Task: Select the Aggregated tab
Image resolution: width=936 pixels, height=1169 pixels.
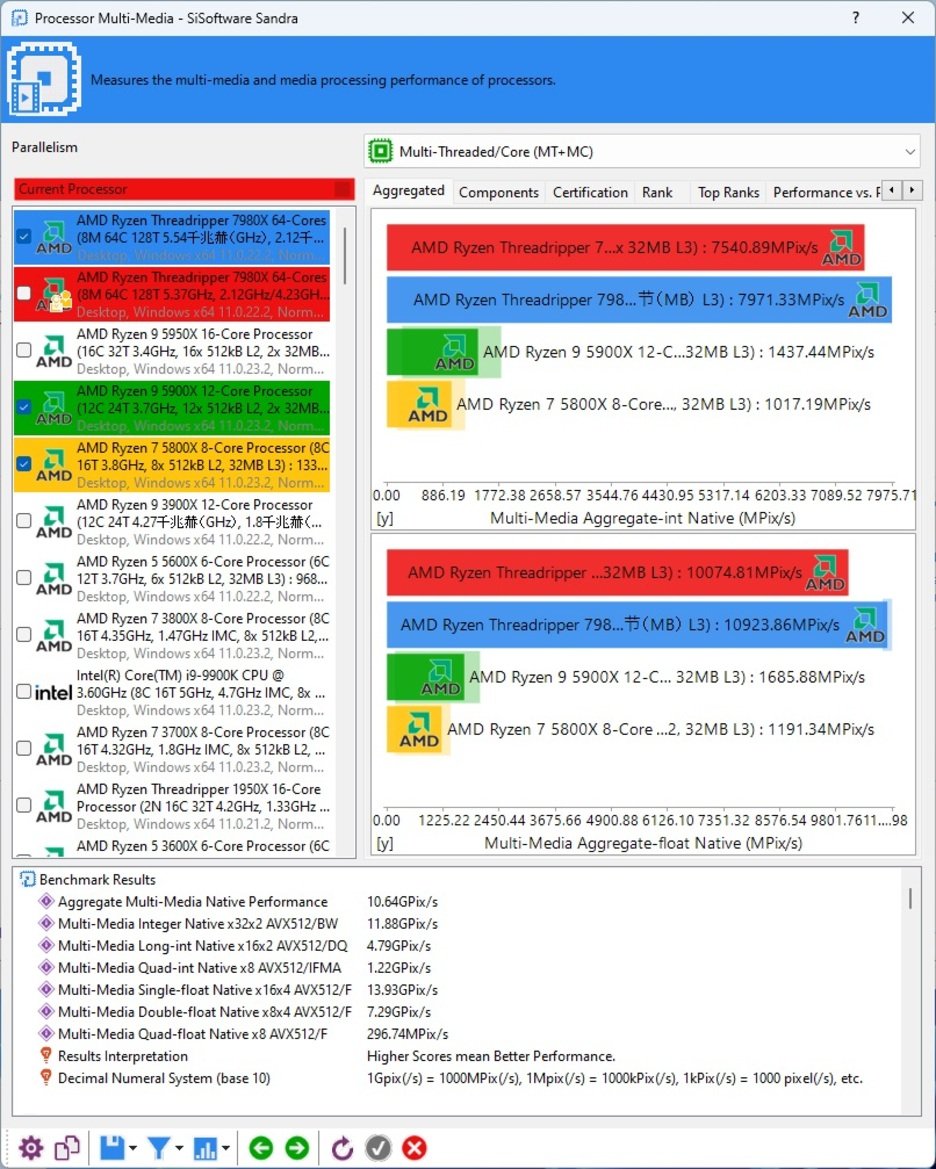Action: coord(409,191)
